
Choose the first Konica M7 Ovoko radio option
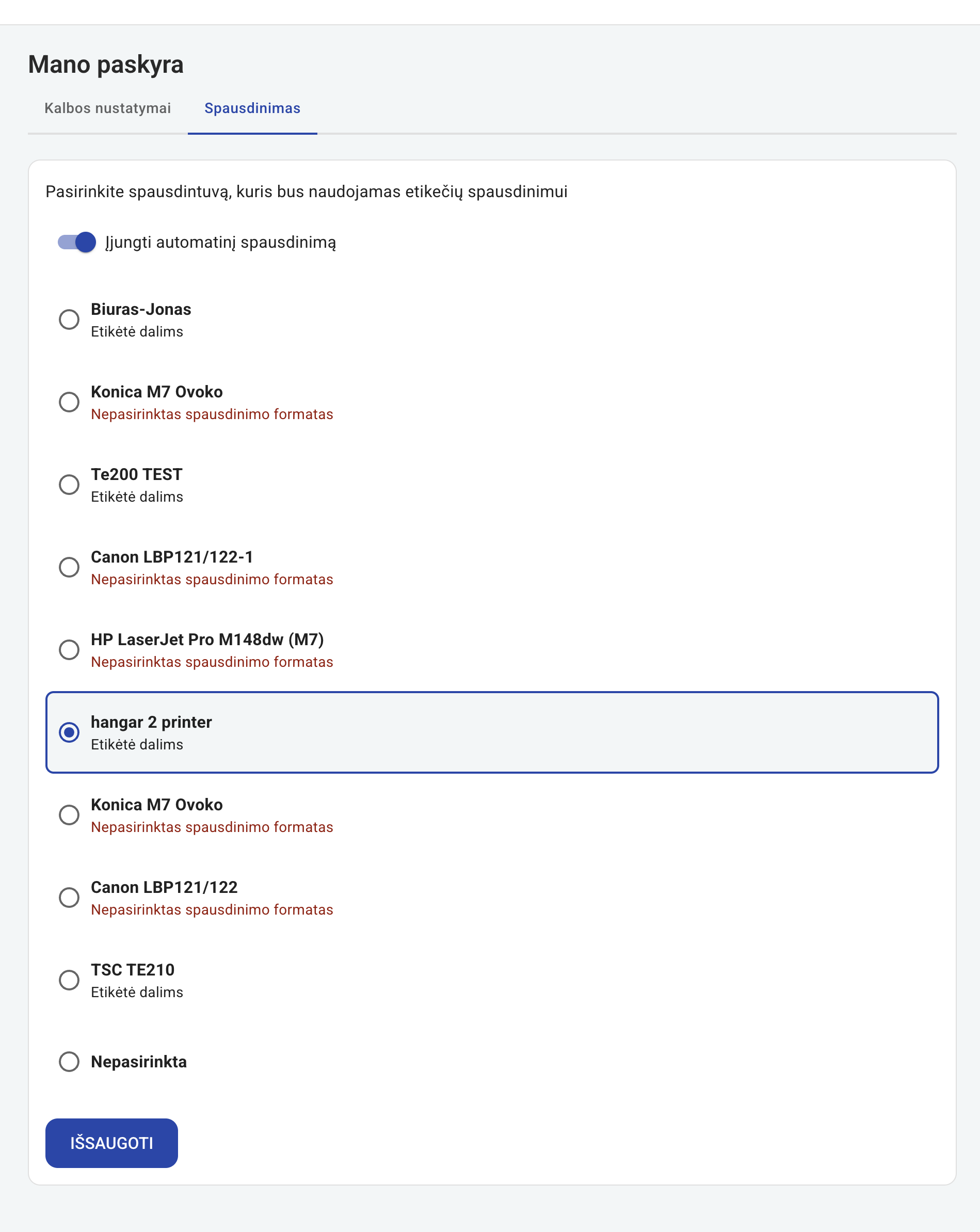[69, 402]
